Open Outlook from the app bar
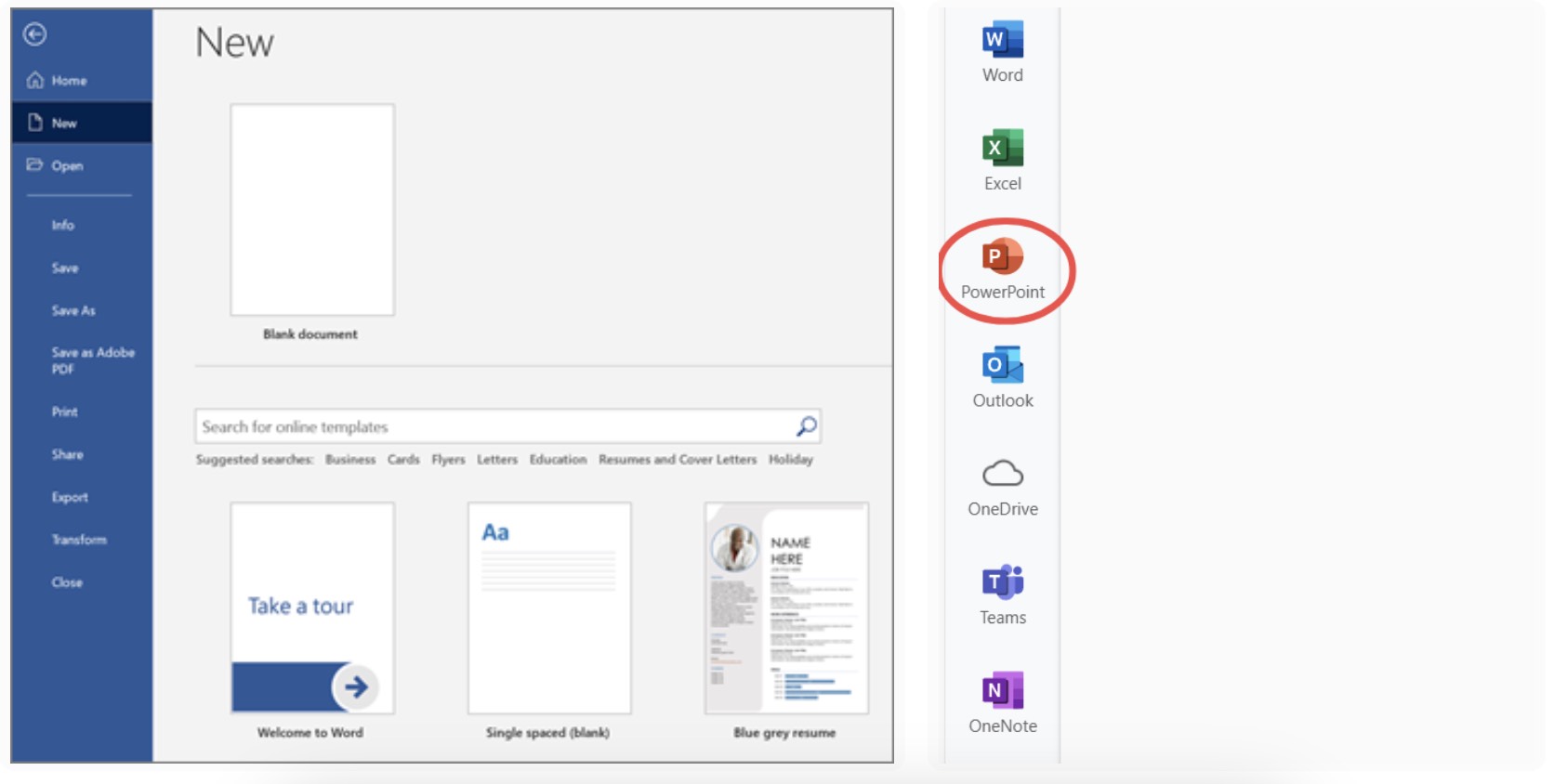 click(x=1003, y=378)
